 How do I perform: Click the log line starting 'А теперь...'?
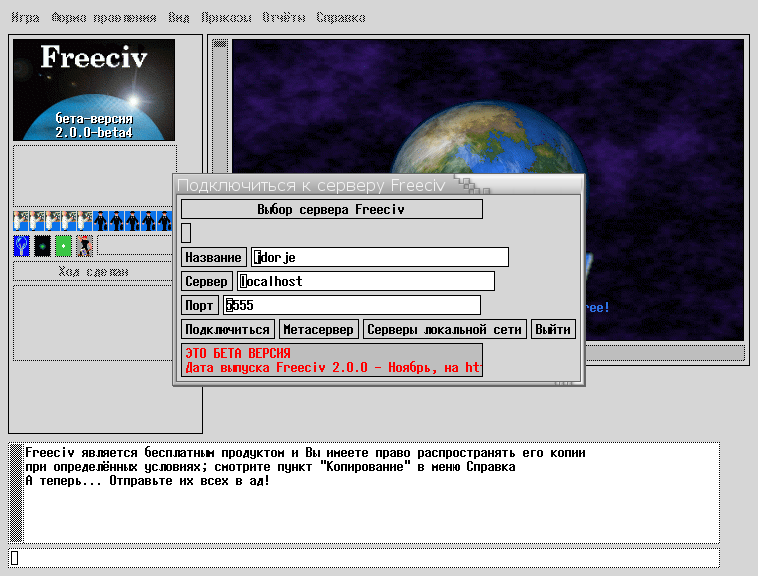click(147, 481)
